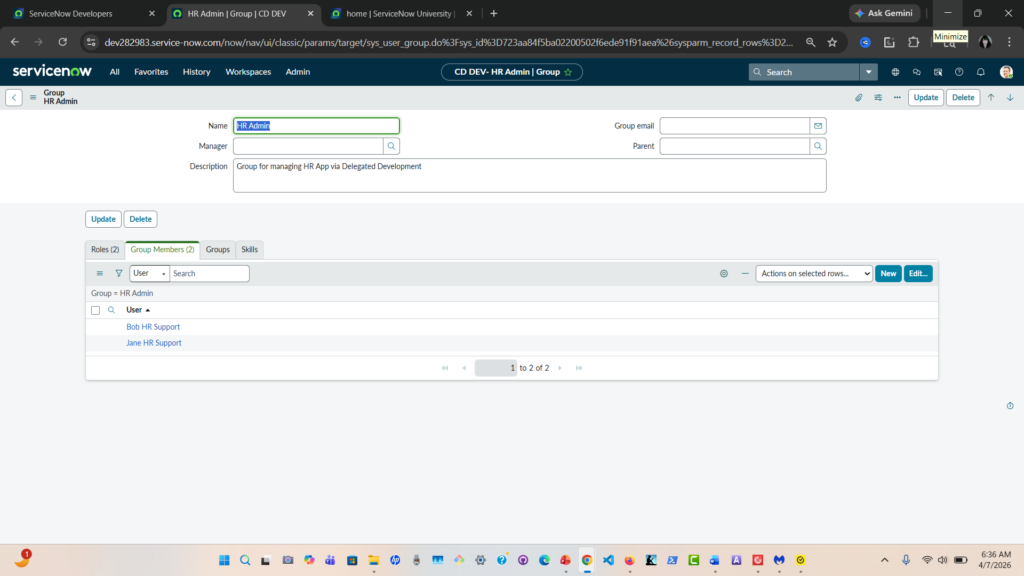Switch to the Roles (2) tab
The height and width of the screenshot is (576, 1024).
tap(105, 249)
